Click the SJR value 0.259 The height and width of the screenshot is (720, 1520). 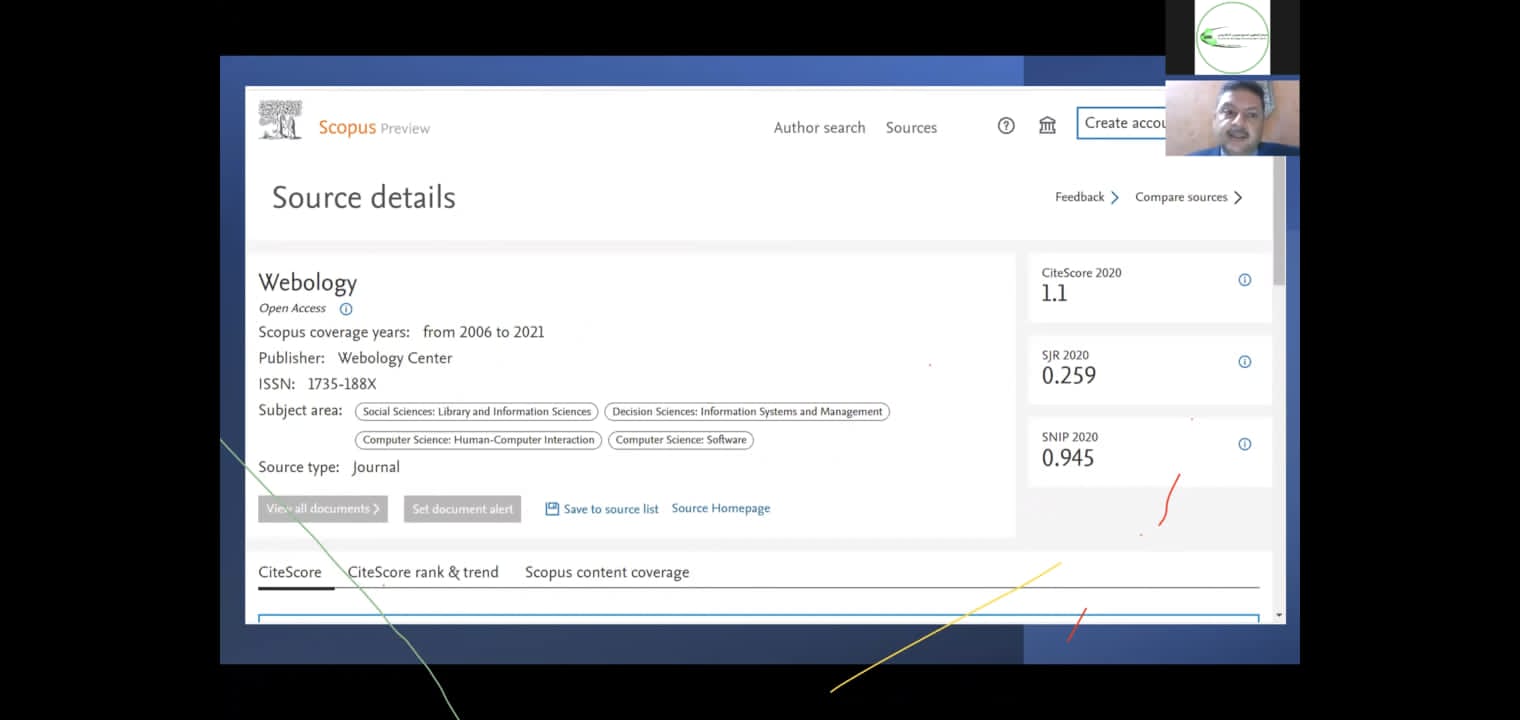click(x=1069, y=376)
